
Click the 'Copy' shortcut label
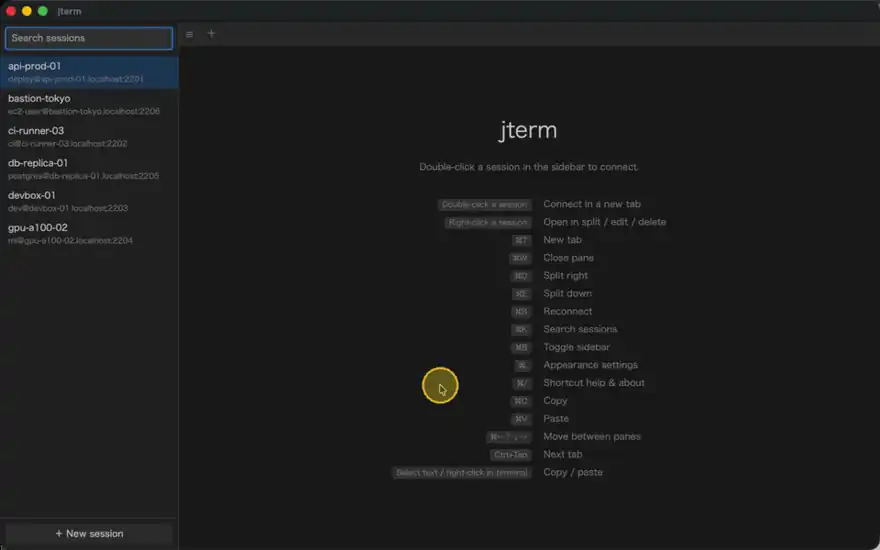click(555, 401)
